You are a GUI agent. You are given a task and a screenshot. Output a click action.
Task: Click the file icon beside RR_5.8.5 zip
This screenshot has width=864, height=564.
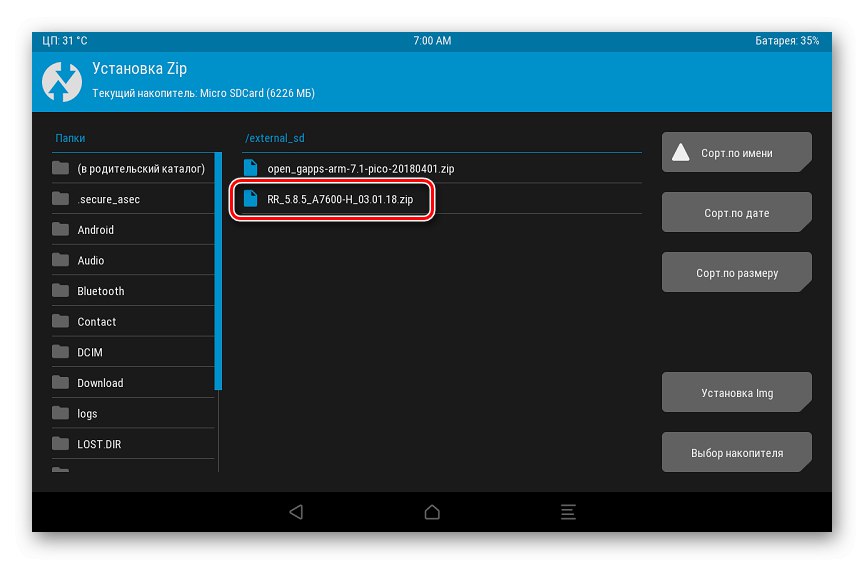(x=250, y=199)
